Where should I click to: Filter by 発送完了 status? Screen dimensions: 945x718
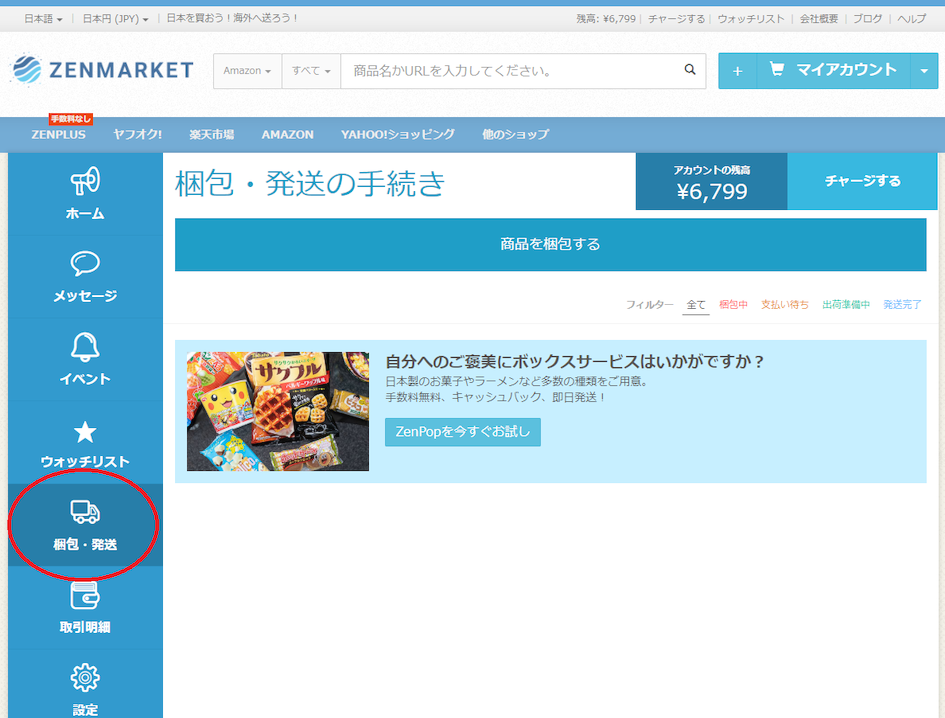point(902,304)
